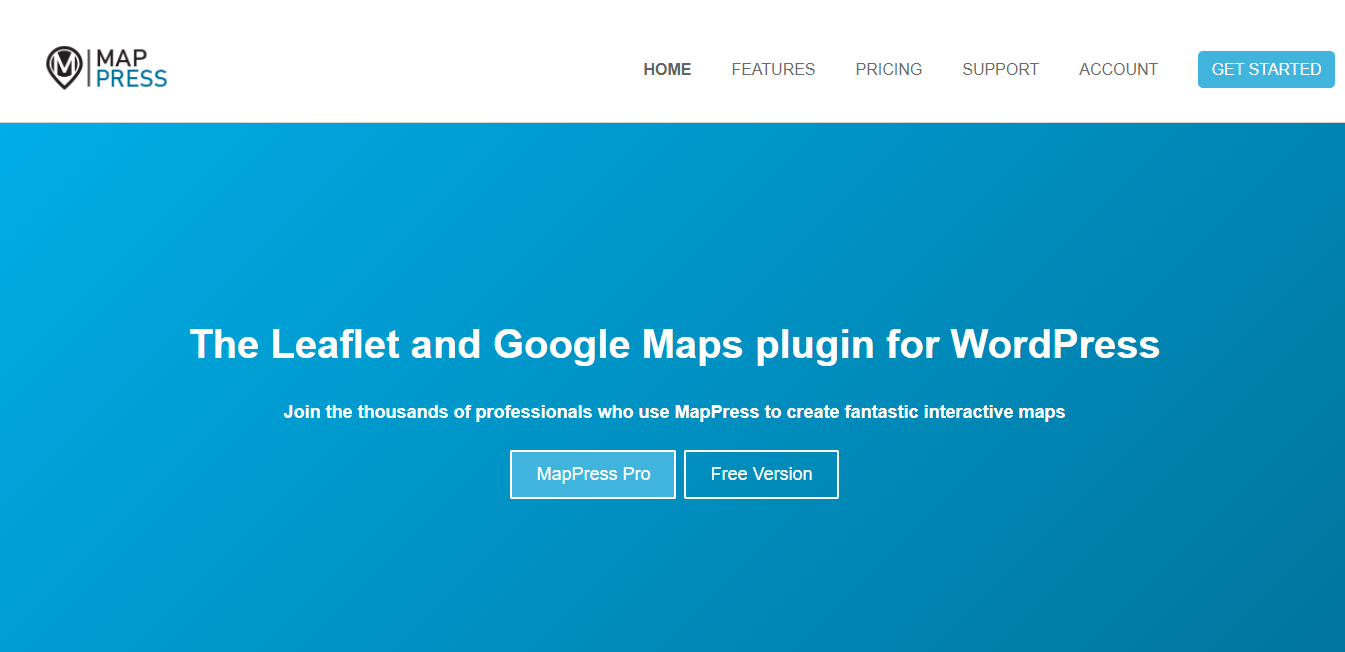
Task: Click the MapPress logo
Action: coord(107,68)
